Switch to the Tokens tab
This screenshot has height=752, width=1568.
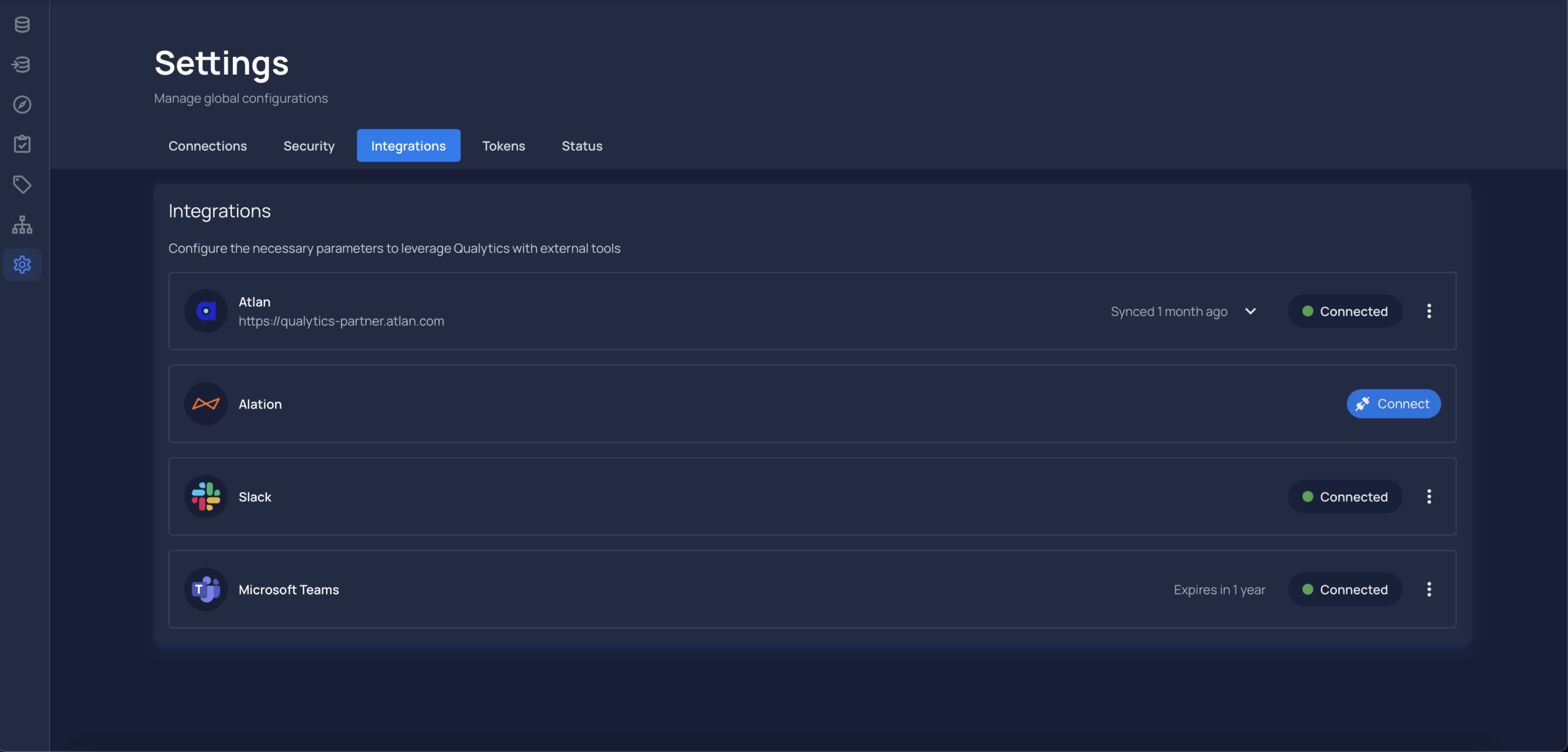tap(503, 146)
